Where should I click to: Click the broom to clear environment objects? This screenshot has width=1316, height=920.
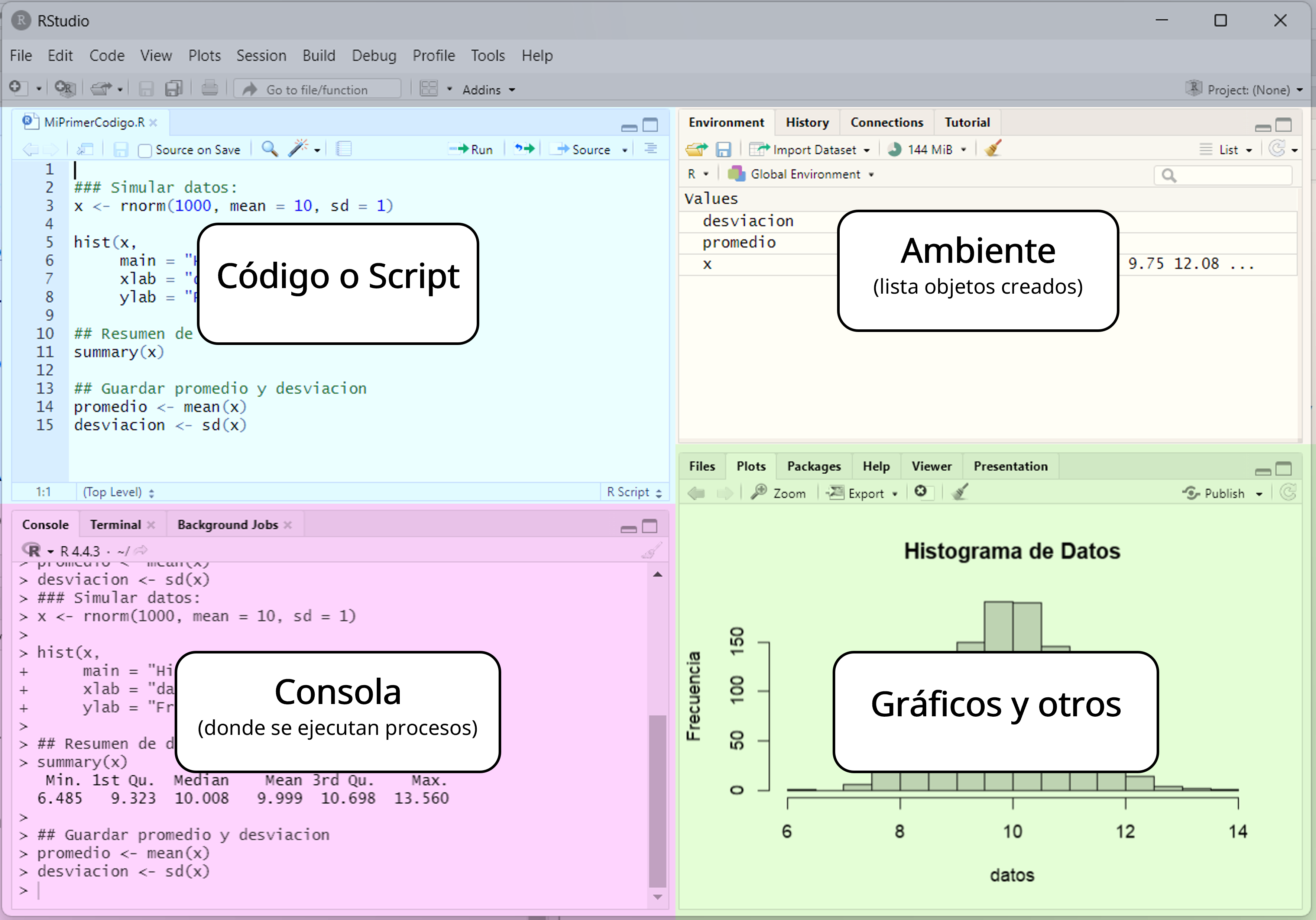click(x=993, y=149)
